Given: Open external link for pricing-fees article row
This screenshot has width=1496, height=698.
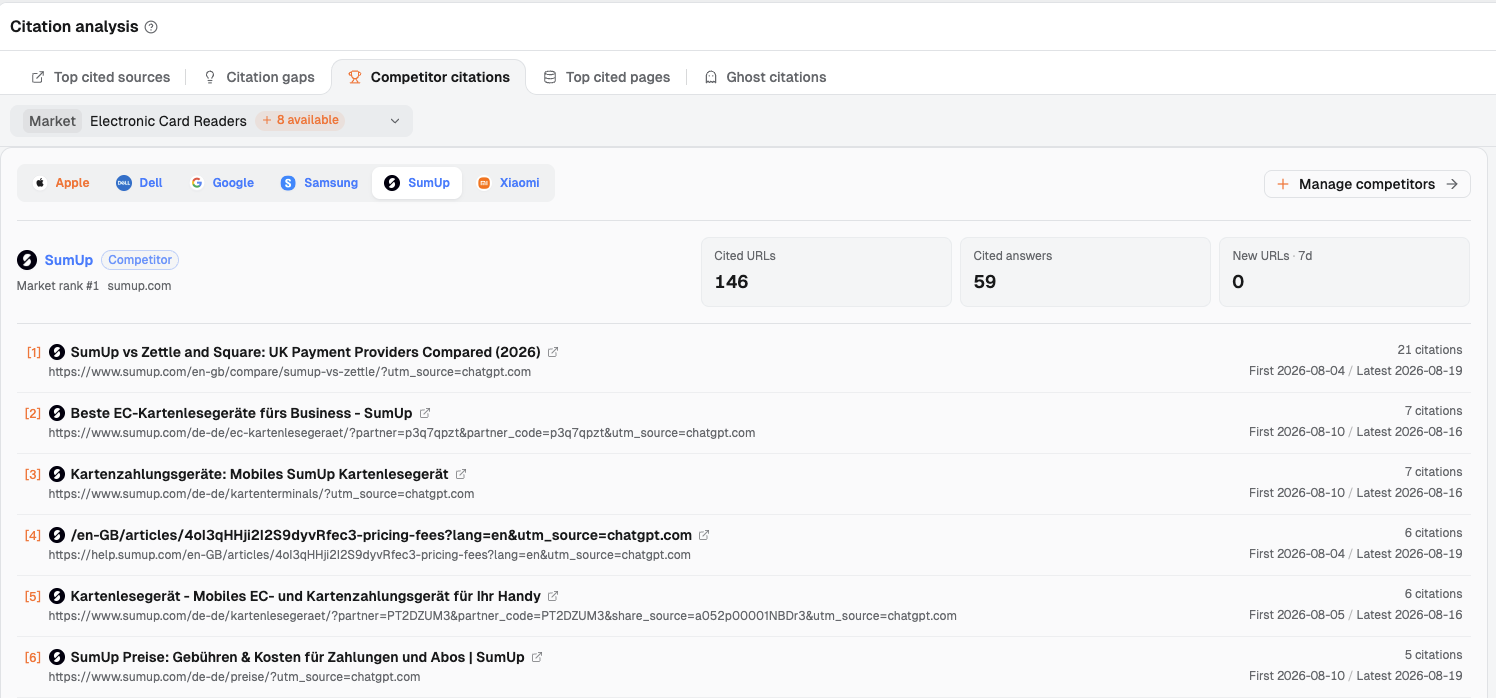Looking at the screenshot, I should click(x=704, y=535).
